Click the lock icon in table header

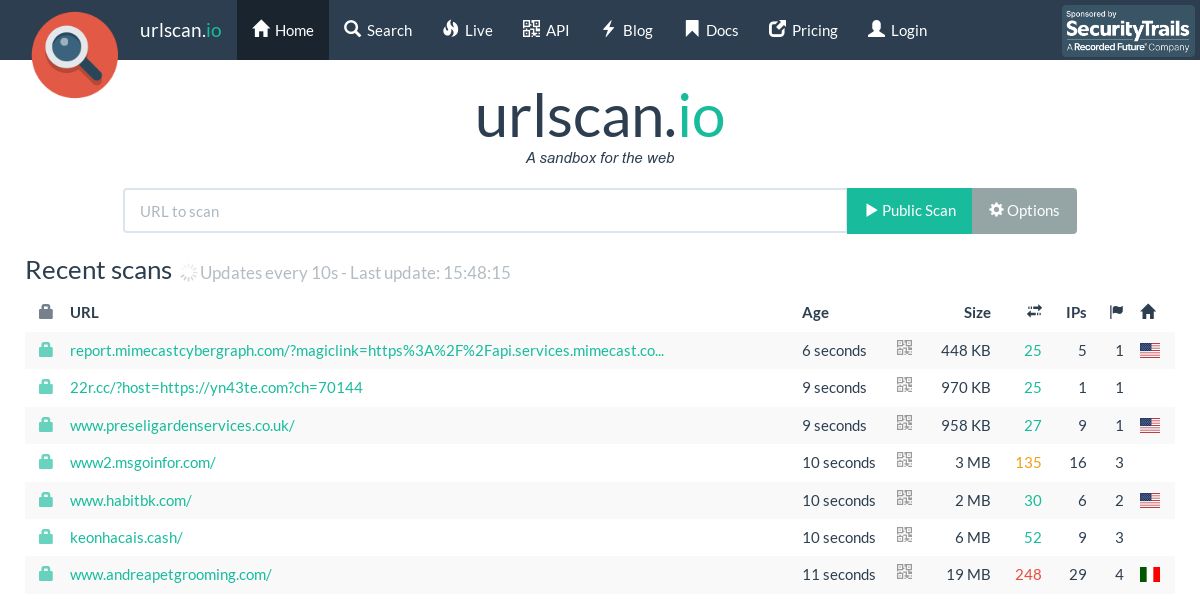tap(45, 312)
